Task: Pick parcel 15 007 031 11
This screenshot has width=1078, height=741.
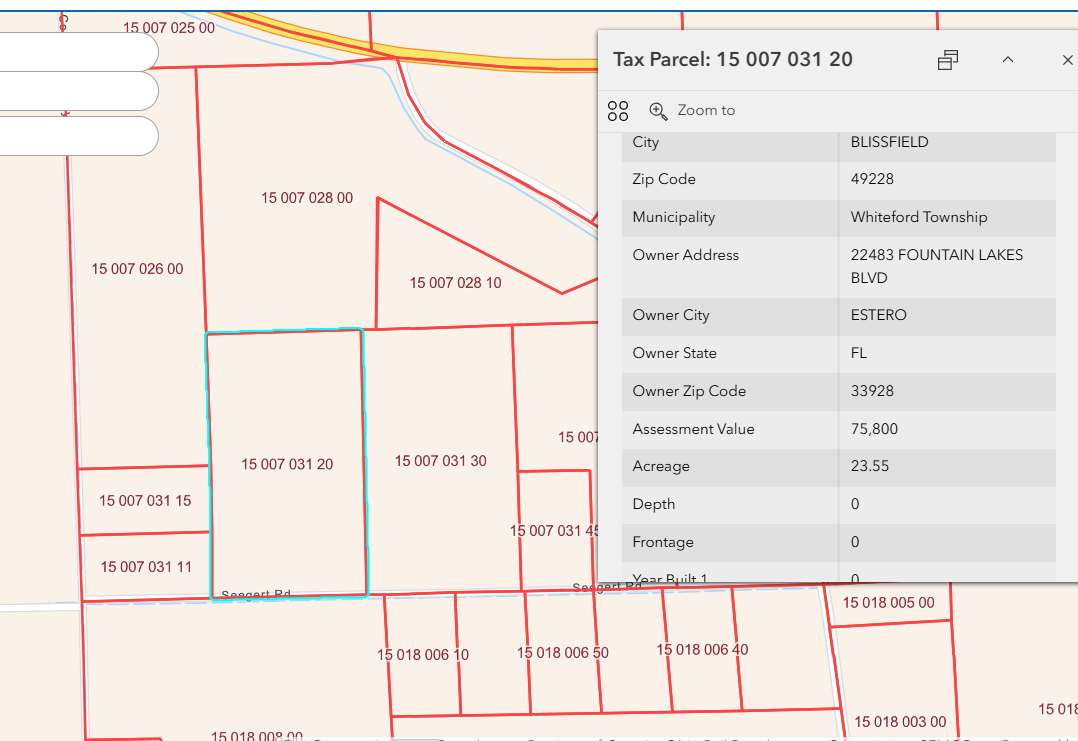Action: (x=146, y=567)
